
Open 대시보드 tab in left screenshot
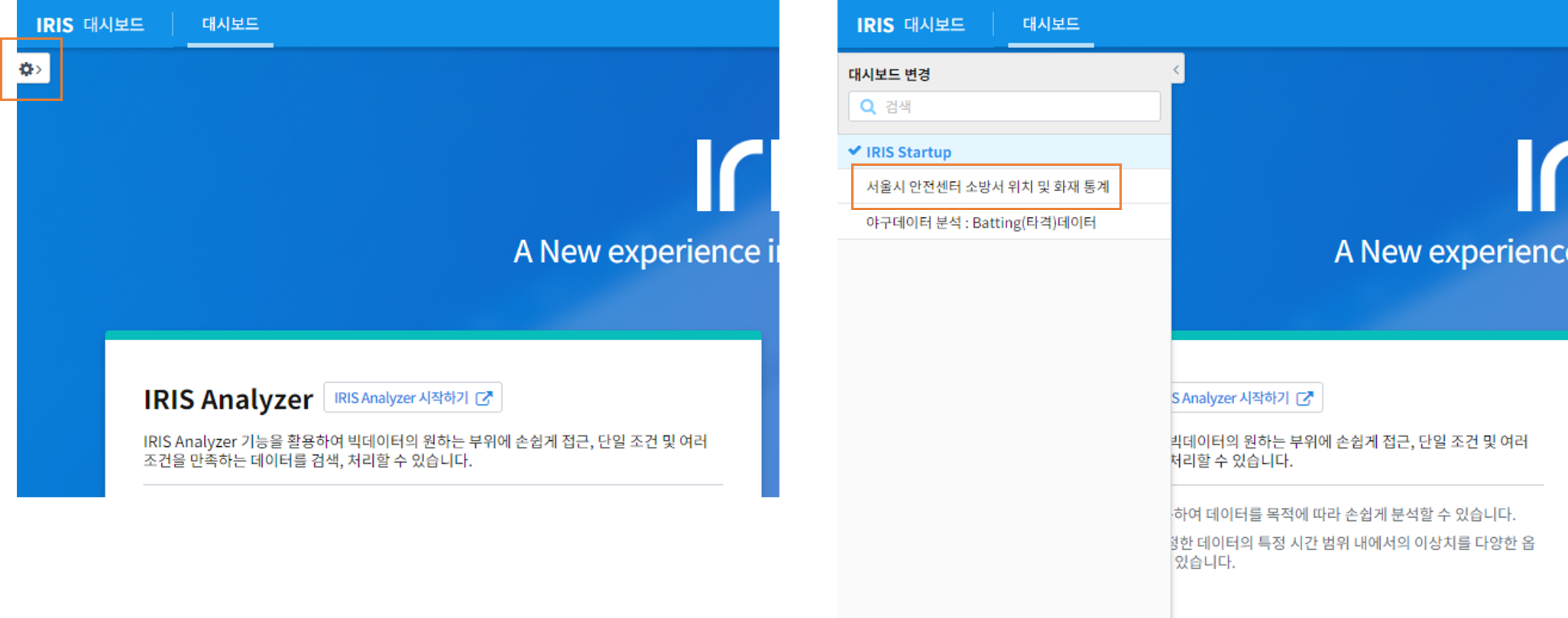(x=230, y=24)
